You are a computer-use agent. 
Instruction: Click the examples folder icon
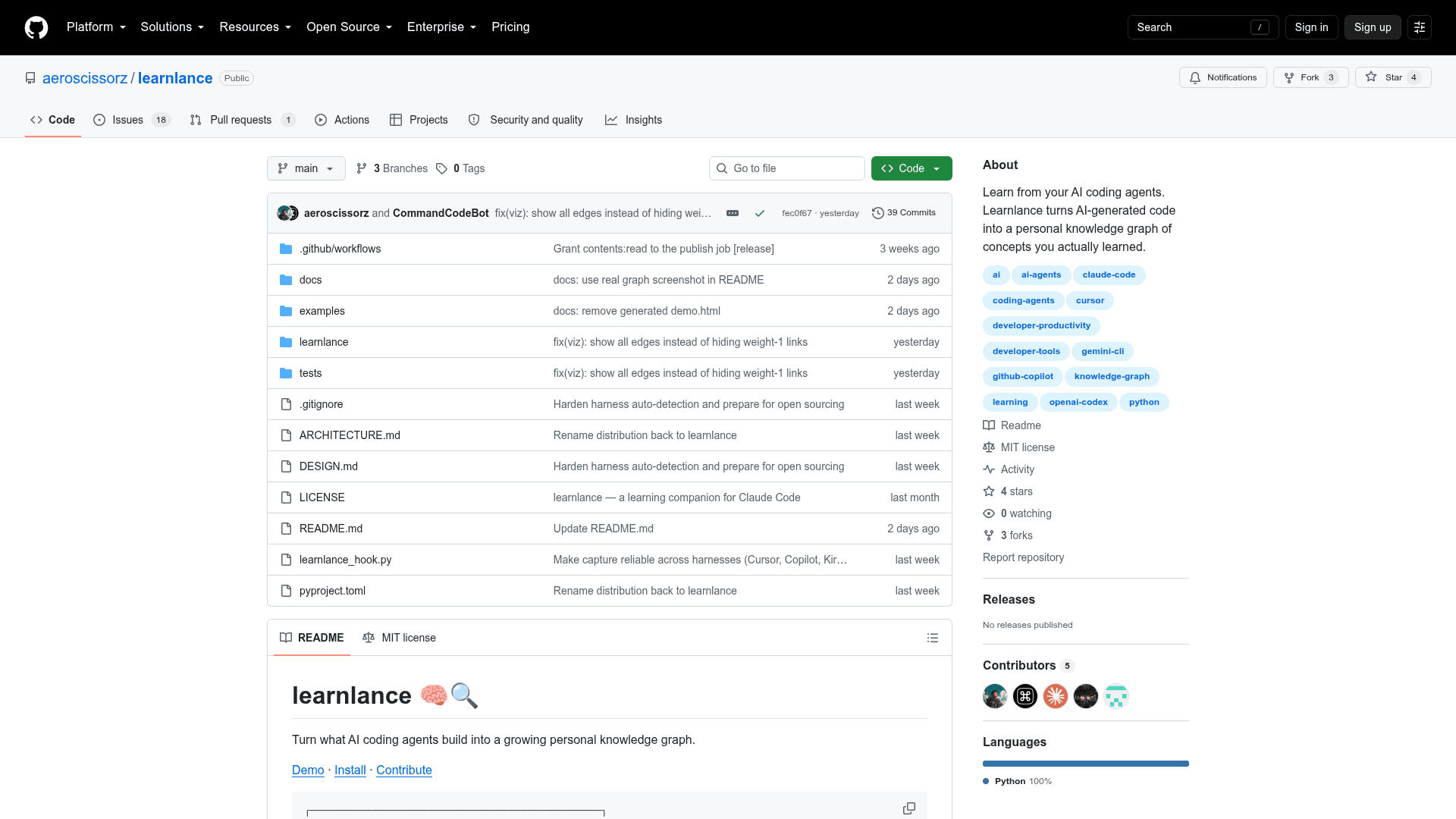286,311
